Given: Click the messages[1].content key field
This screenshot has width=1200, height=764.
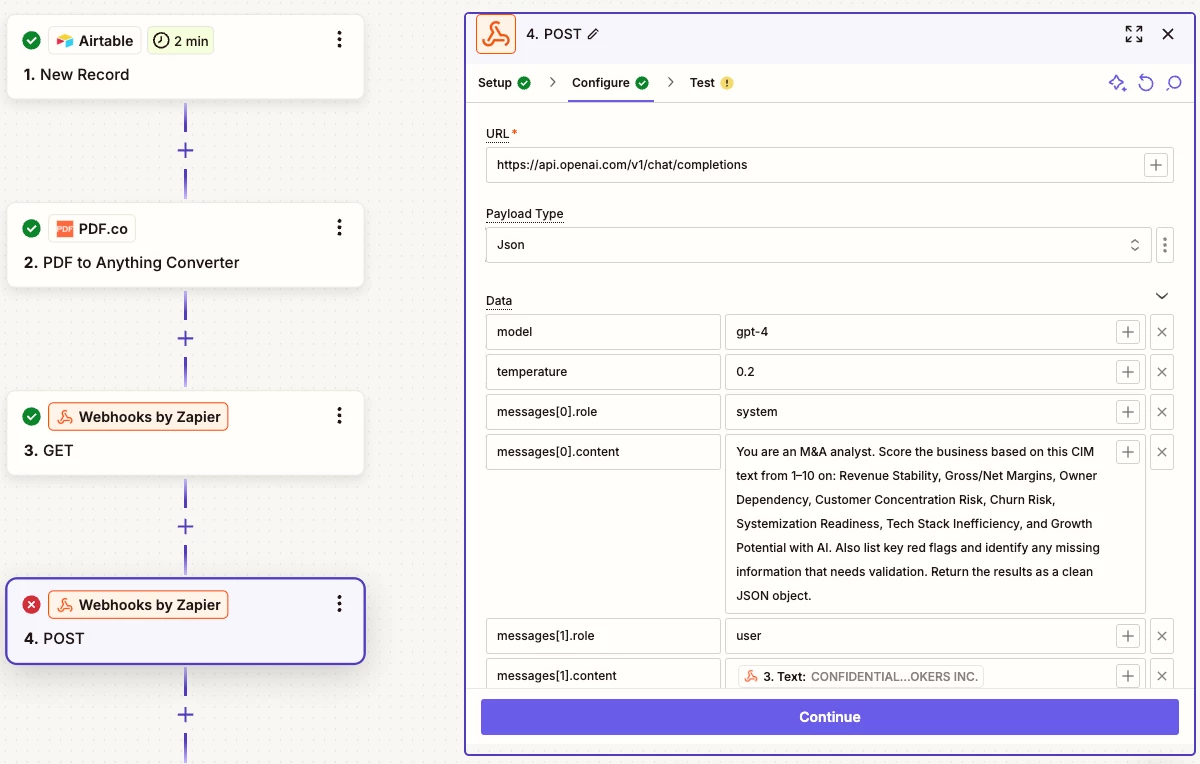Looking at the screenshot, I should (603, 676).
